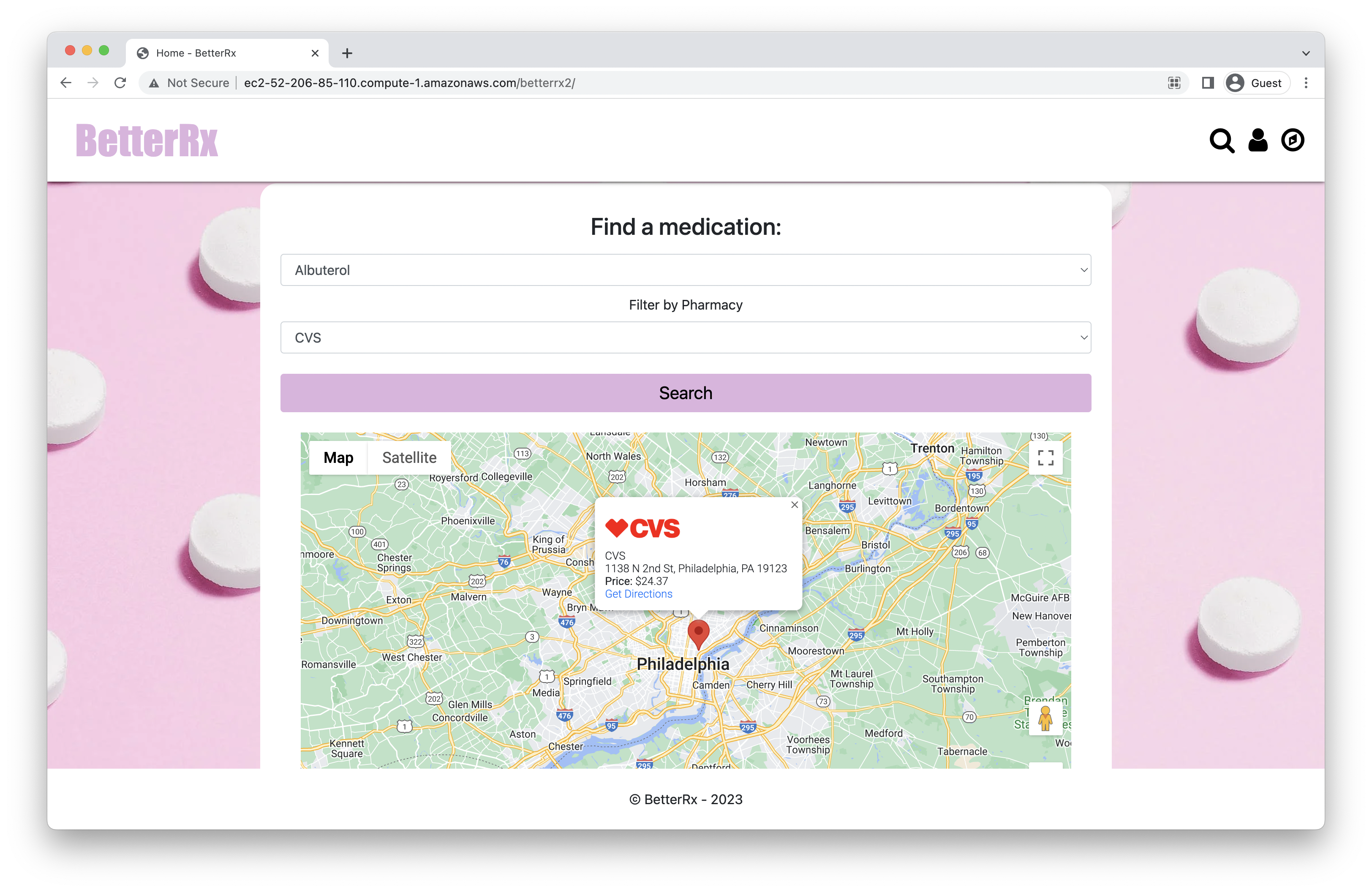Toggle browser side panel icon
Viewport: 1372px width, 892px height.
(x=1207, y=83)
